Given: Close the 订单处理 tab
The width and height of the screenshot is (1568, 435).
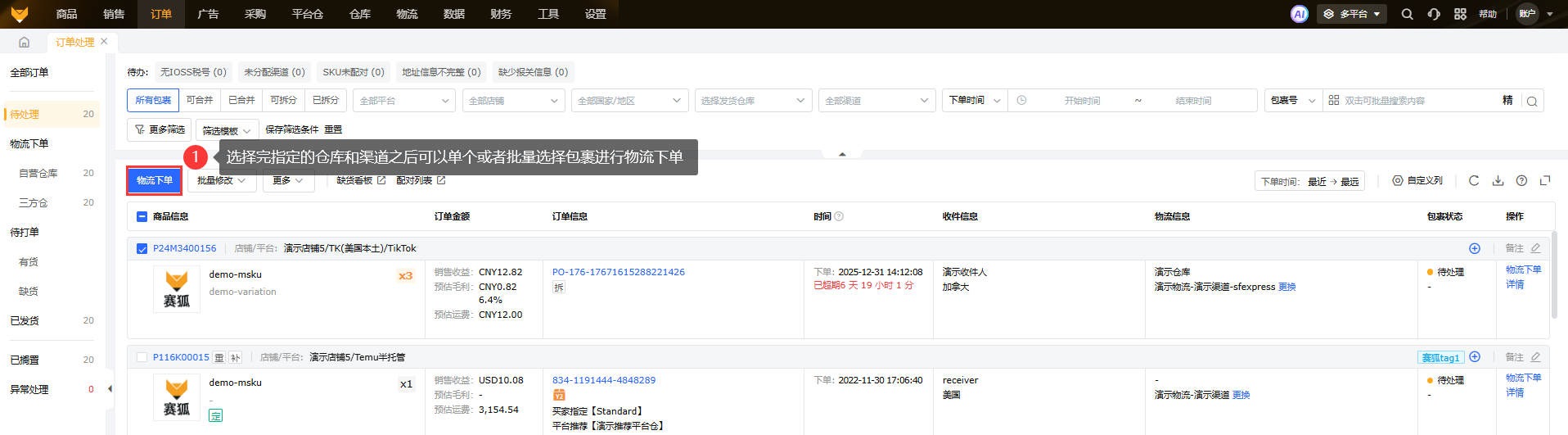Looking at the screenshot, I should pos(104,42).
